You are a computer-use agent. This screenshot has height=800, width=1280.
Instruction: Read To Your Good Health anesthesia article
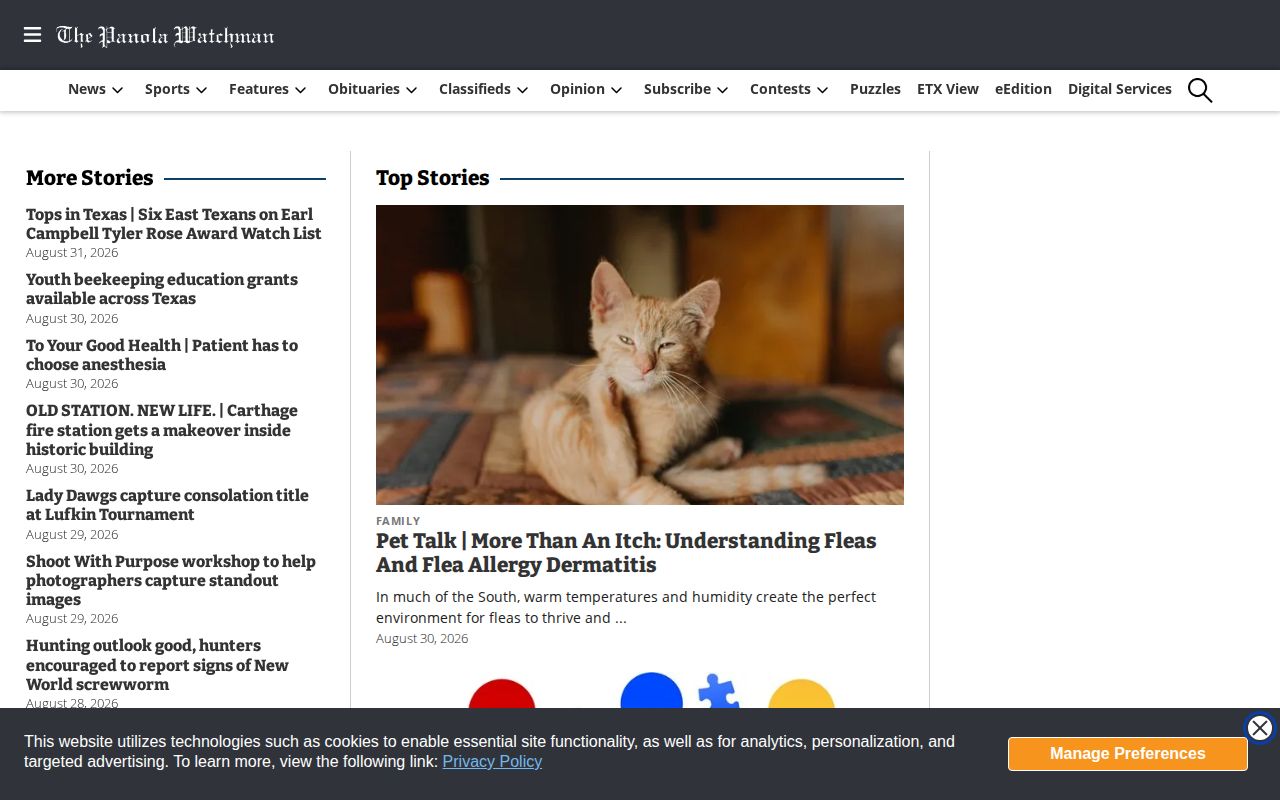(162, 355)
